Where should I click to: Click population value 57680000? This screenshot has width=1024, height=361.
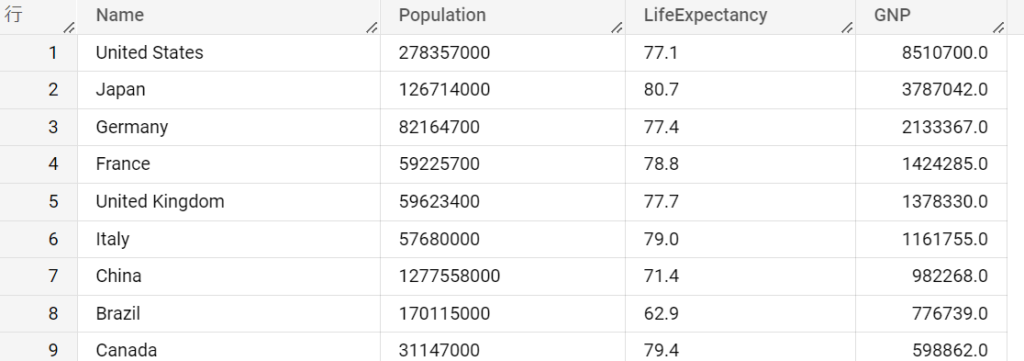coord(439,239)
